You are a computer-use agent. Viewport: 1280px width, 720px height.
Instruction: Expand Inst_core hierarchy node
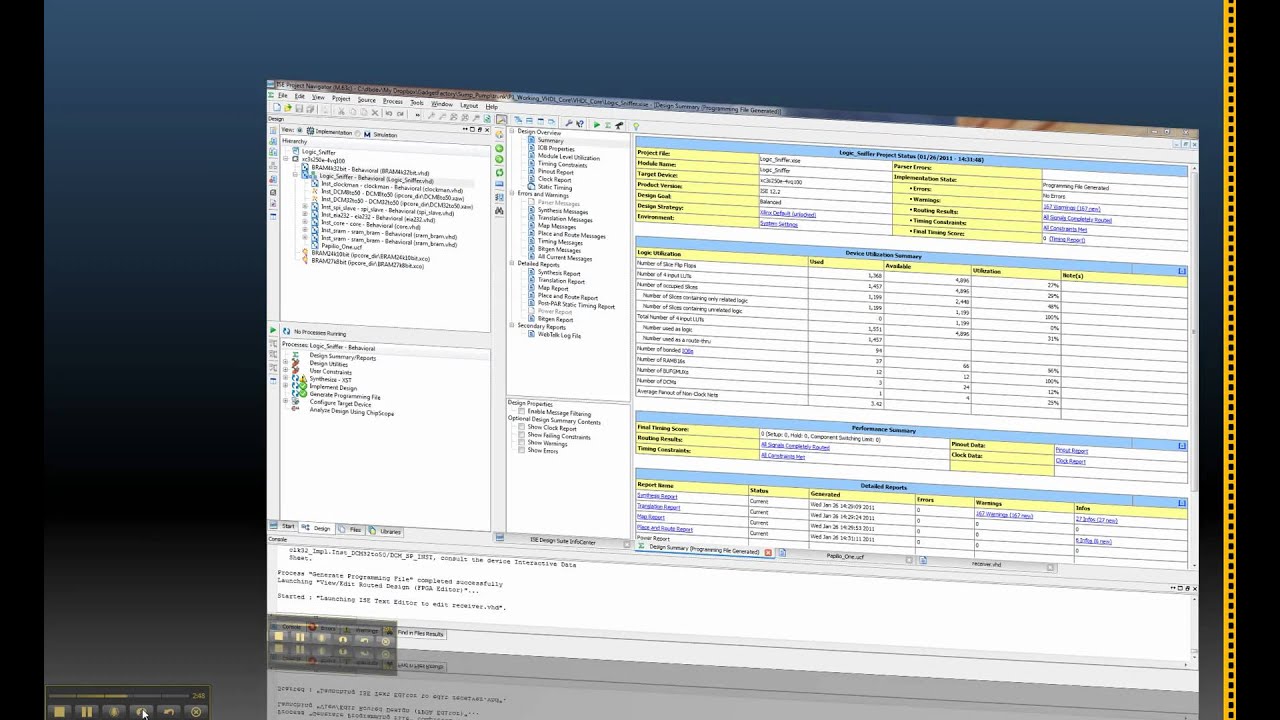pyautogui.click(x=305, y=221)
